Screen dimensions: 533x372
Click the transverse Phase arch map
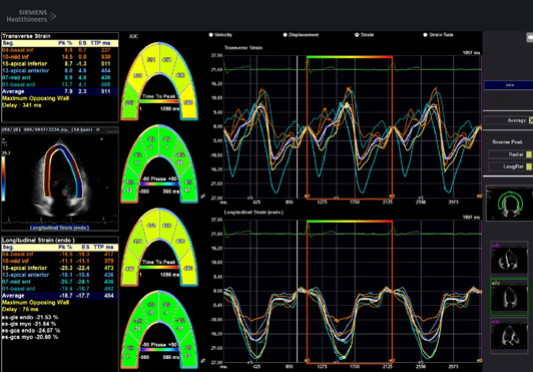click(x=159, y=164)
